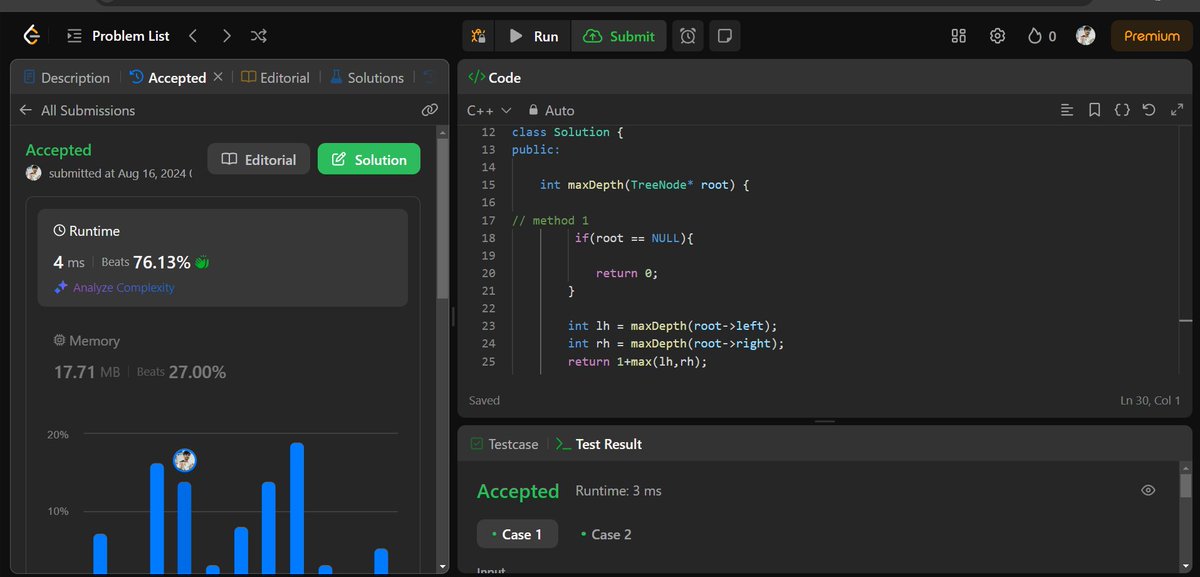Click the '// method 1' comment line

551,220
